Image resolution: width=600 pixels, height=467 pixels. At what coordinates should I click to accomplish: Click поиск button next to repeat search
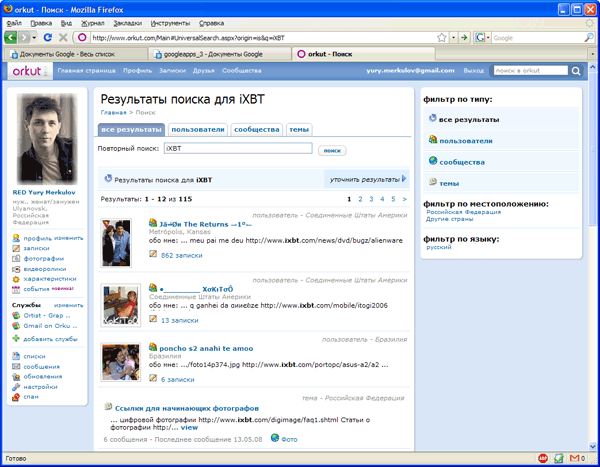(332, 150)
